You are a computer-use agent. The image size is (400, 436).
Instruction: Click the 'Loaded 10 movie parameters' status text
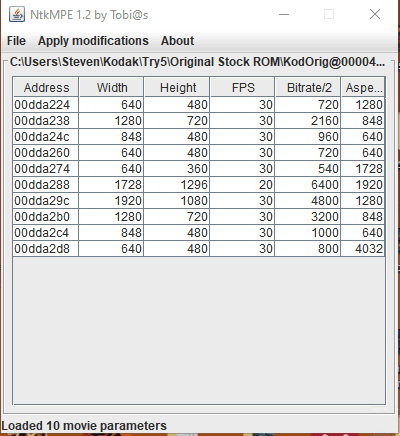(84, 426)
